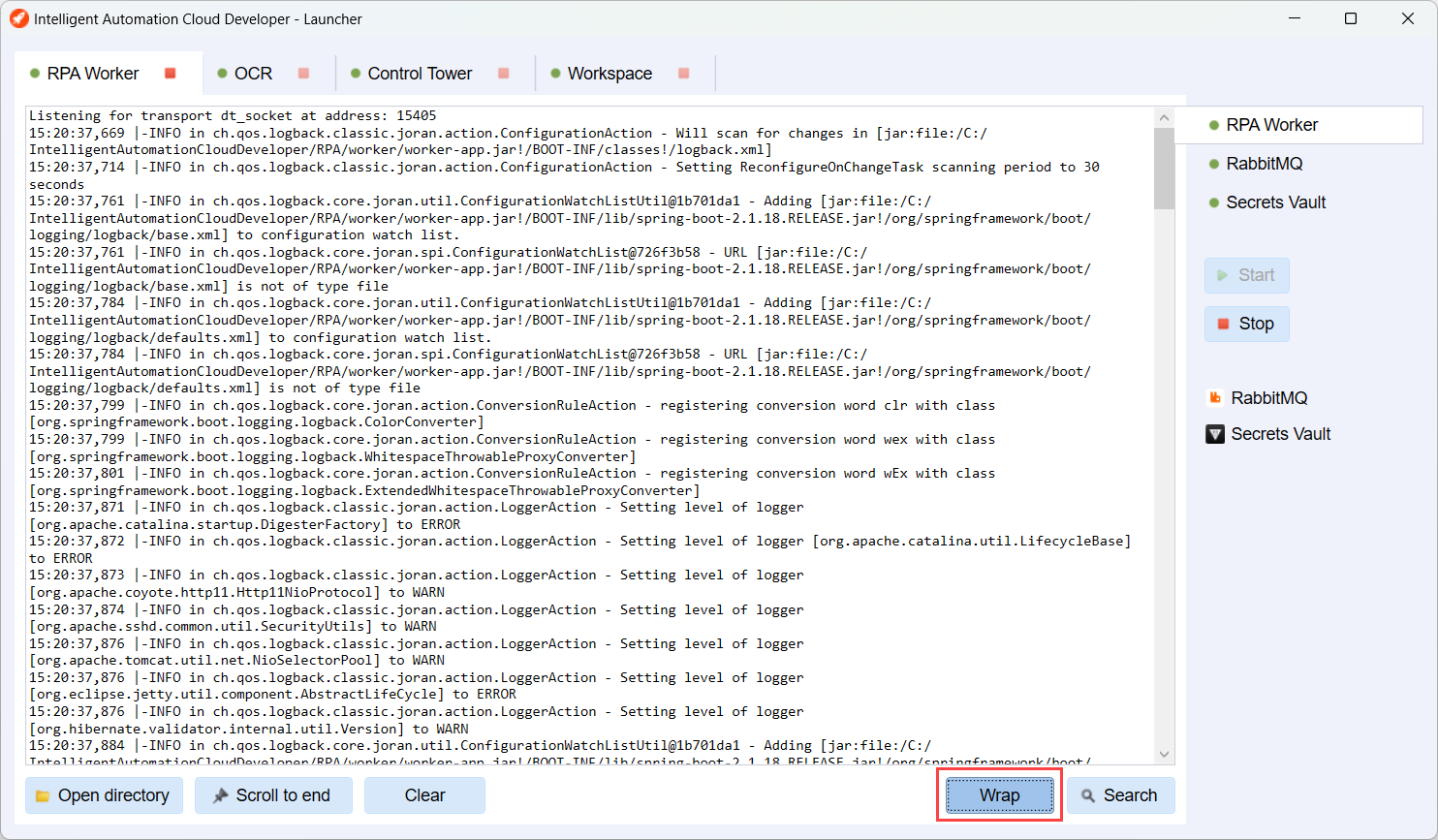Select RabbitMQ in the service list
Viewport: 1438px width, 840px height.
(1265, 164)
